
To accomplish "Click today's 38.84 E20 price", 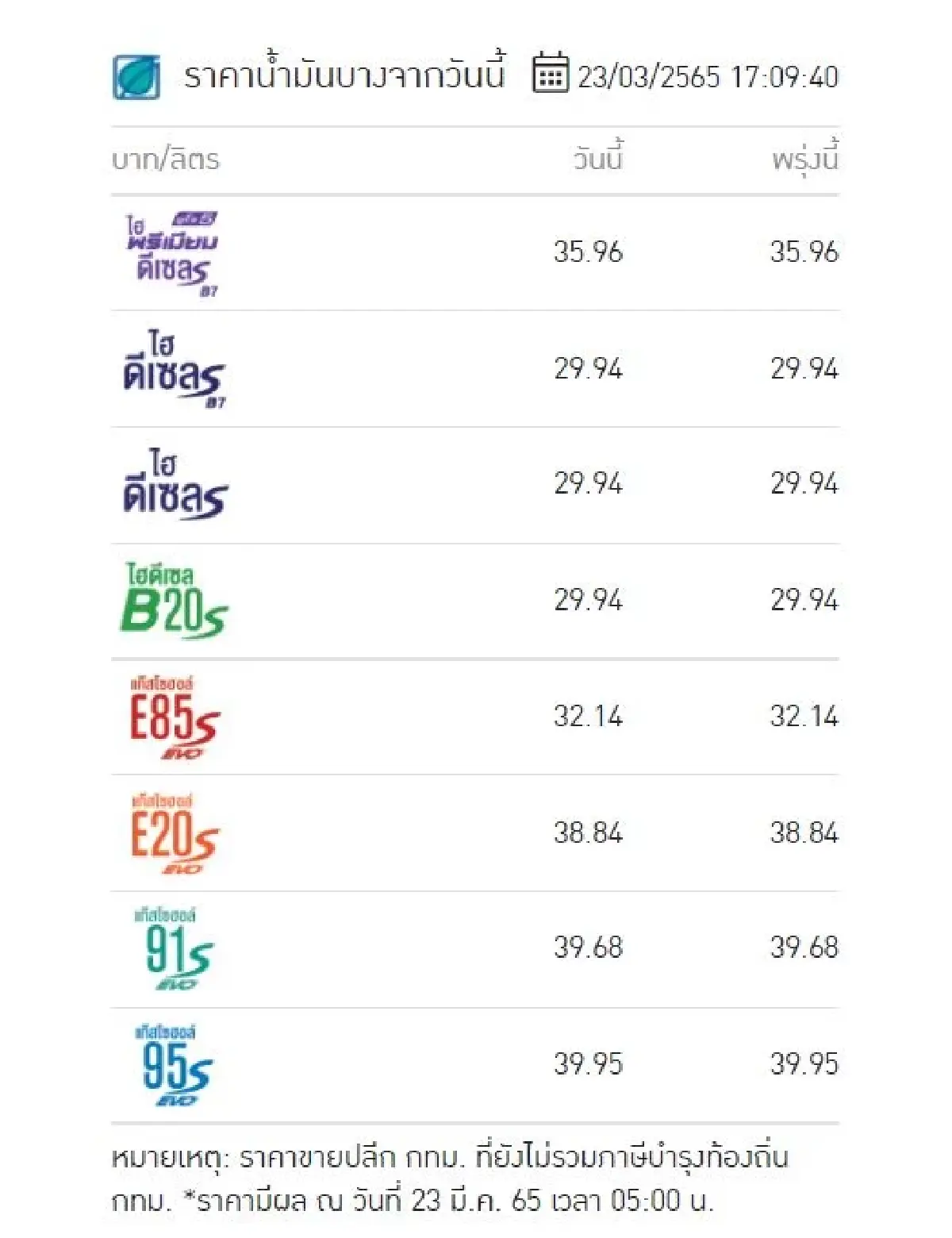I will [588, 832].
